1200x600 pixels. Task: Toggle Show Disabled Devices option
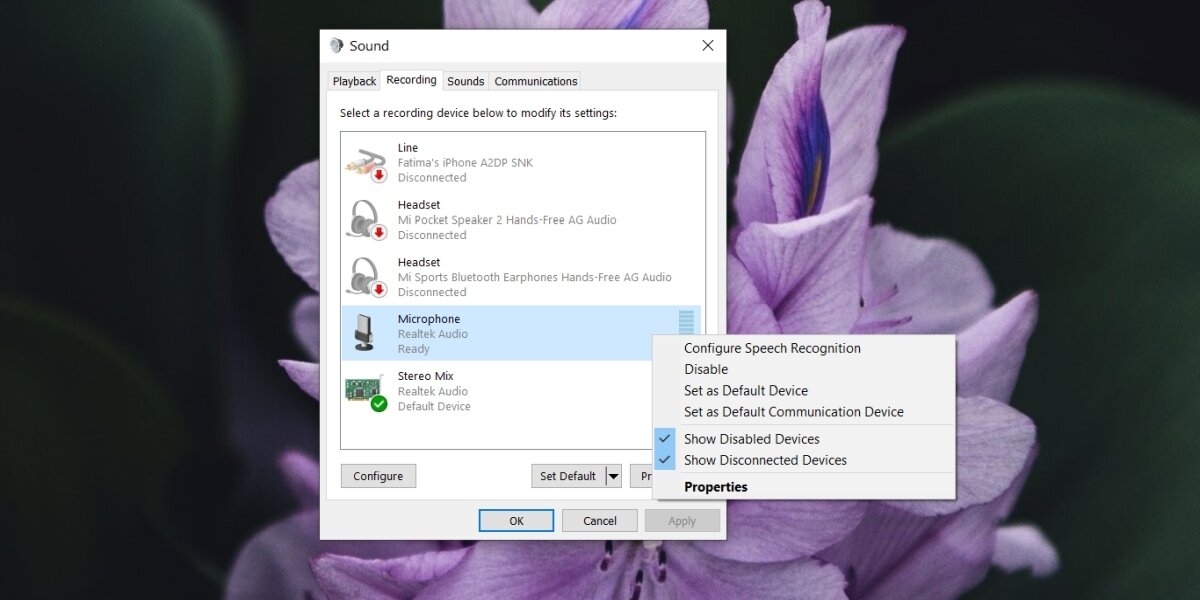pos(751,439)
